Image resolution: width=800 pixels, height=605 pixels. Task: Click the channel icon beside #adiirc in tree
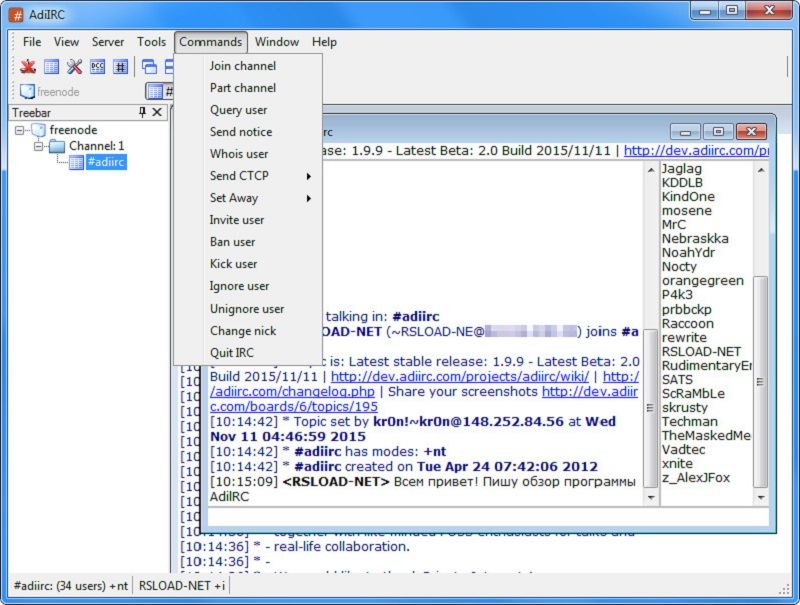tap(76, 162)
